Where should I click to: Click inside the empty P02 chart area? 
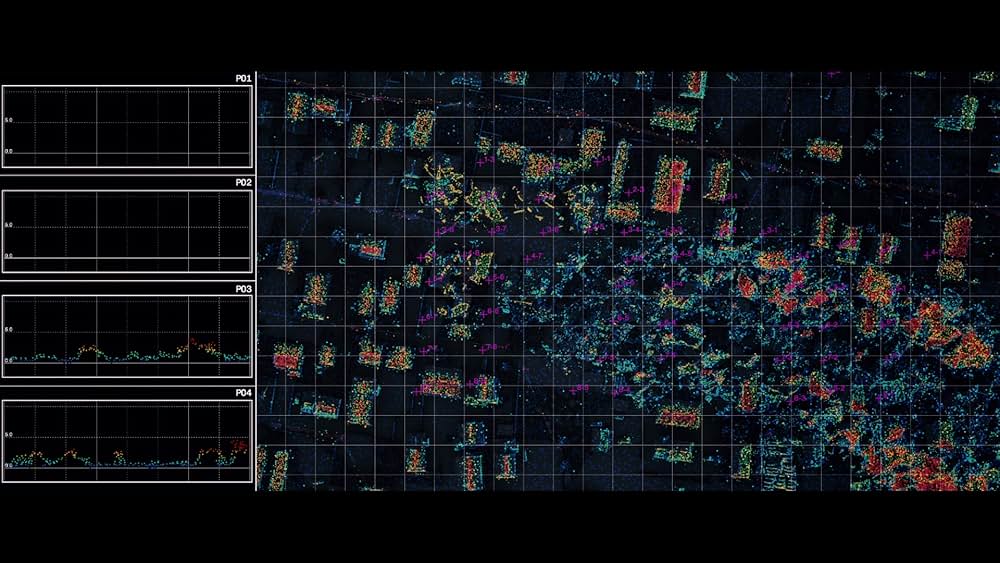[127, 231]
